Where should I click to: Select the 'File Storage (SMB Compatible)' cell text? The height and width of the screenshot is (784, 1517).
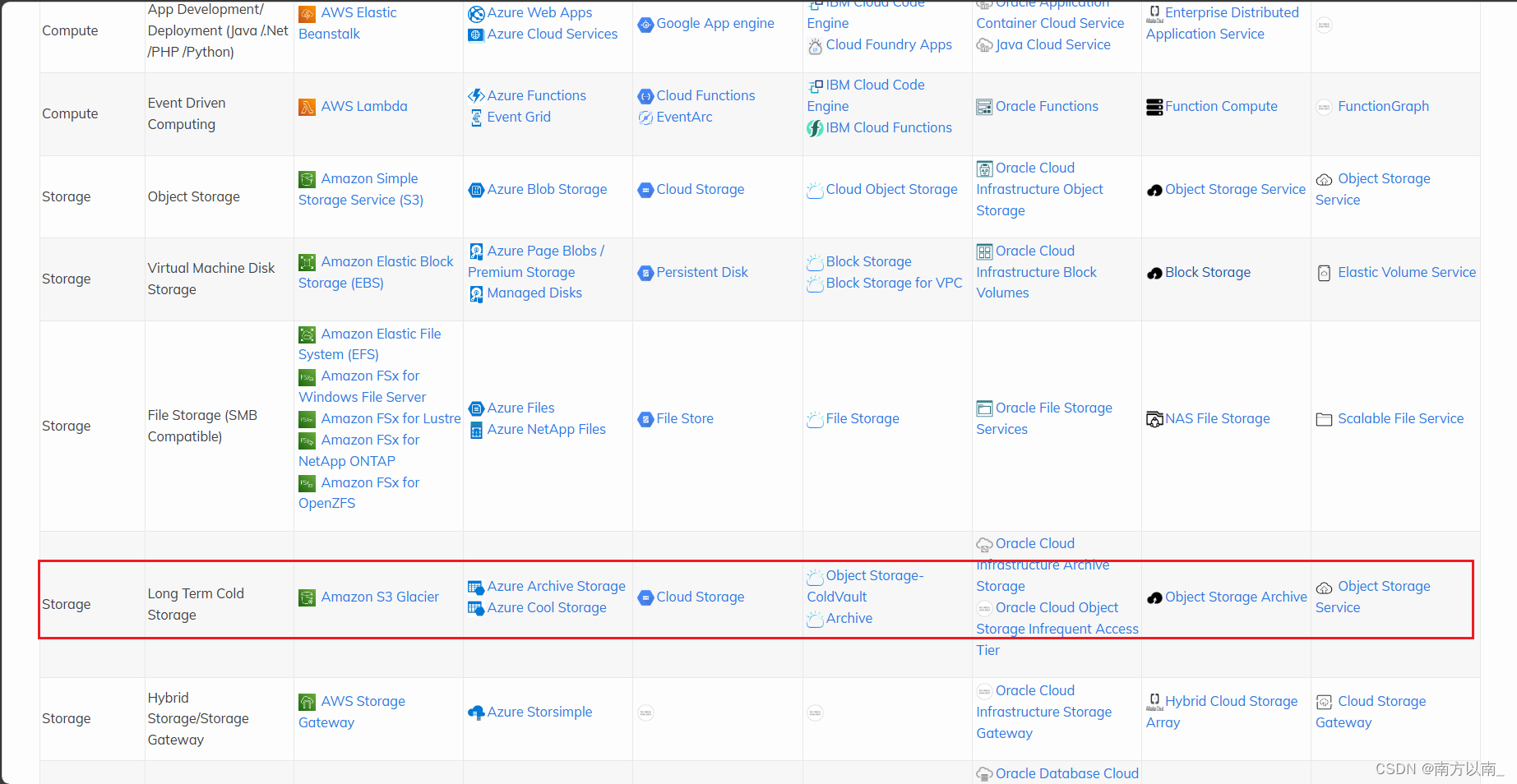pyautogui.click(x=202, y=427)
